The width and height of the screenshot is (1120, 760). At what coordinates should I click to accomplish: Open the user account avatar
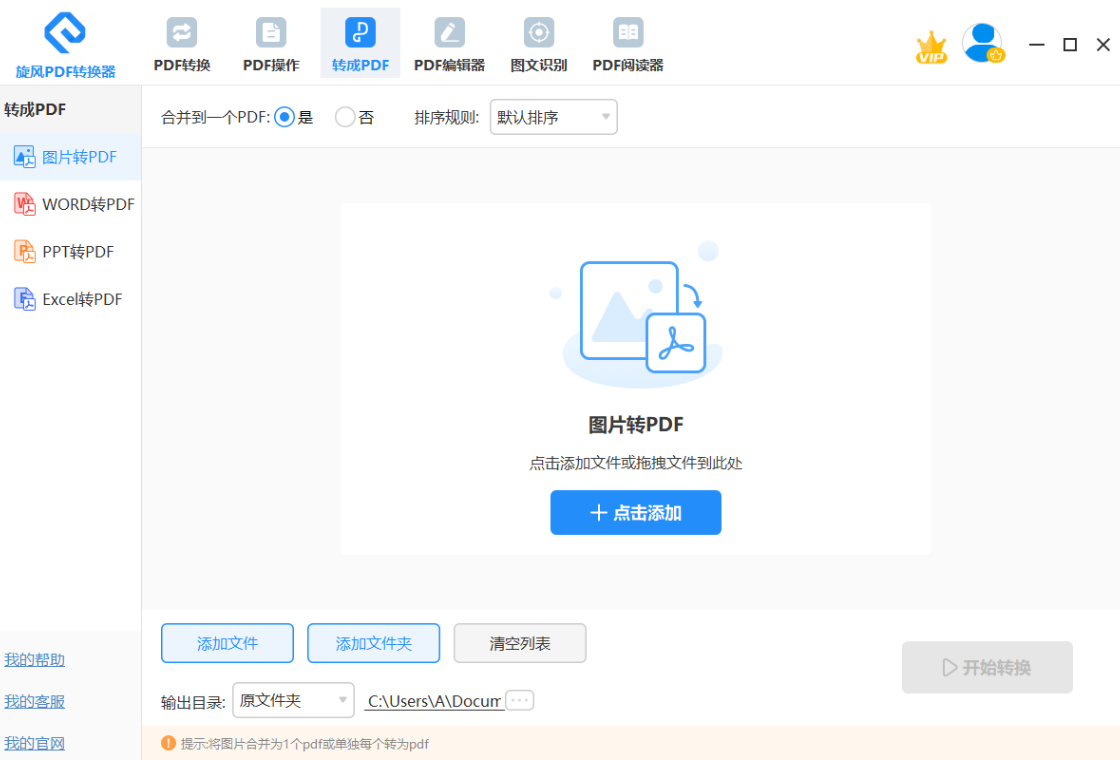pyautogui.click(x=982, y=43)
